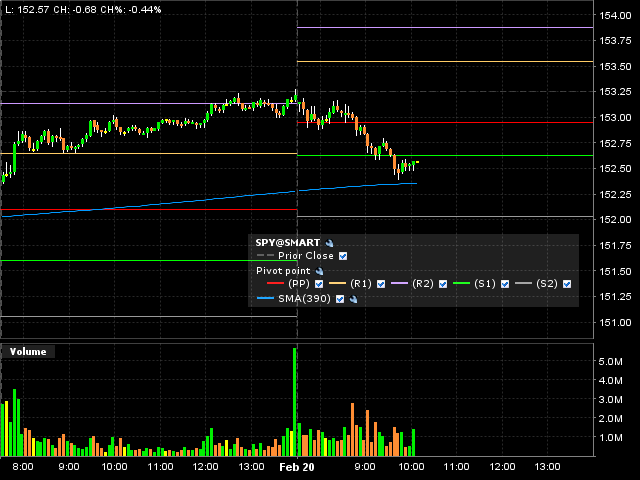The image size is (640, 480).
Task: Click the green (S1) legend color line
Action: [x=461, y=283]
